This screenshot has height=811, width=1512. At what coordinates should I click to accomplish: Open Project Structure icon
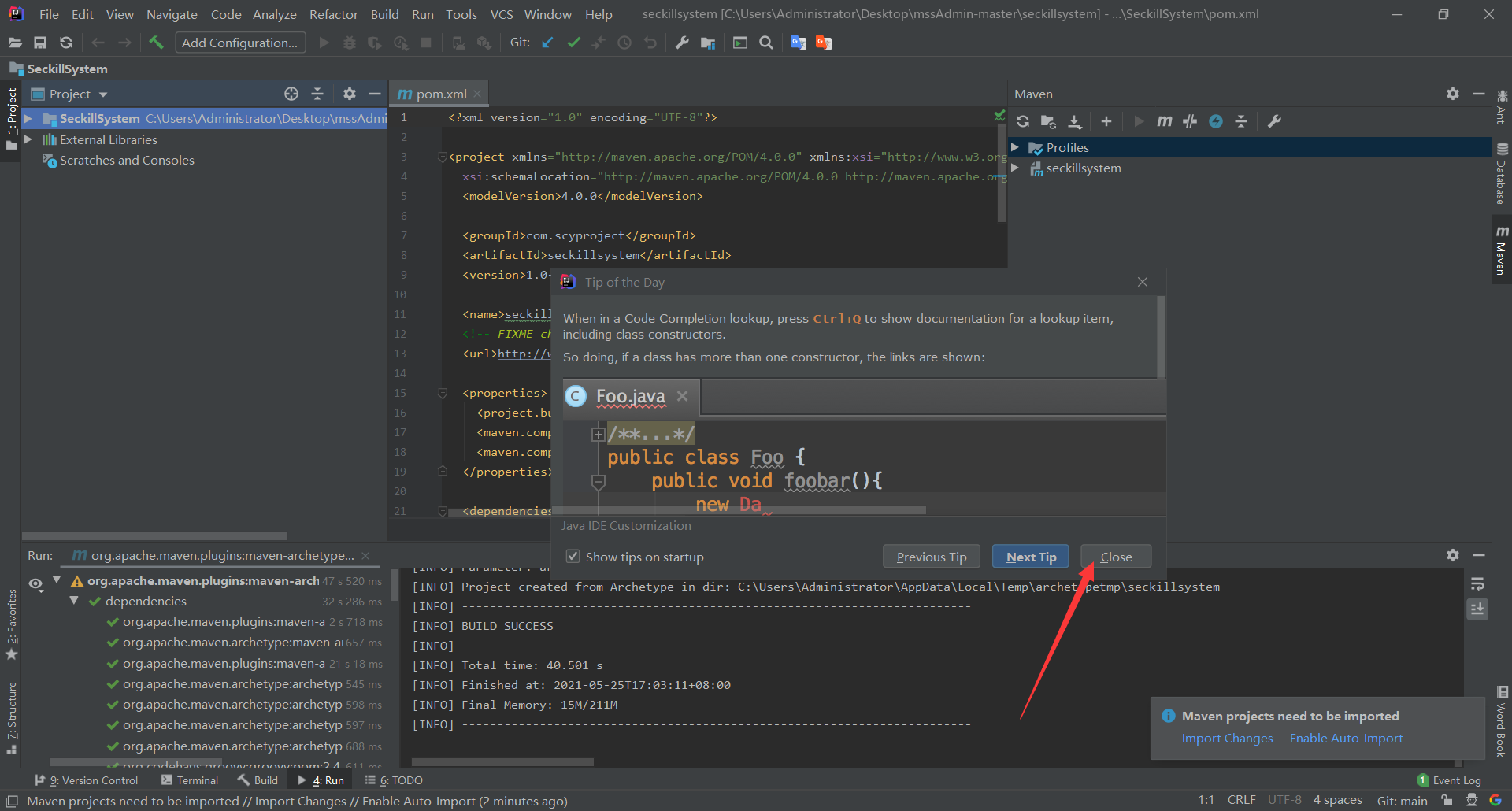point(708,43)
